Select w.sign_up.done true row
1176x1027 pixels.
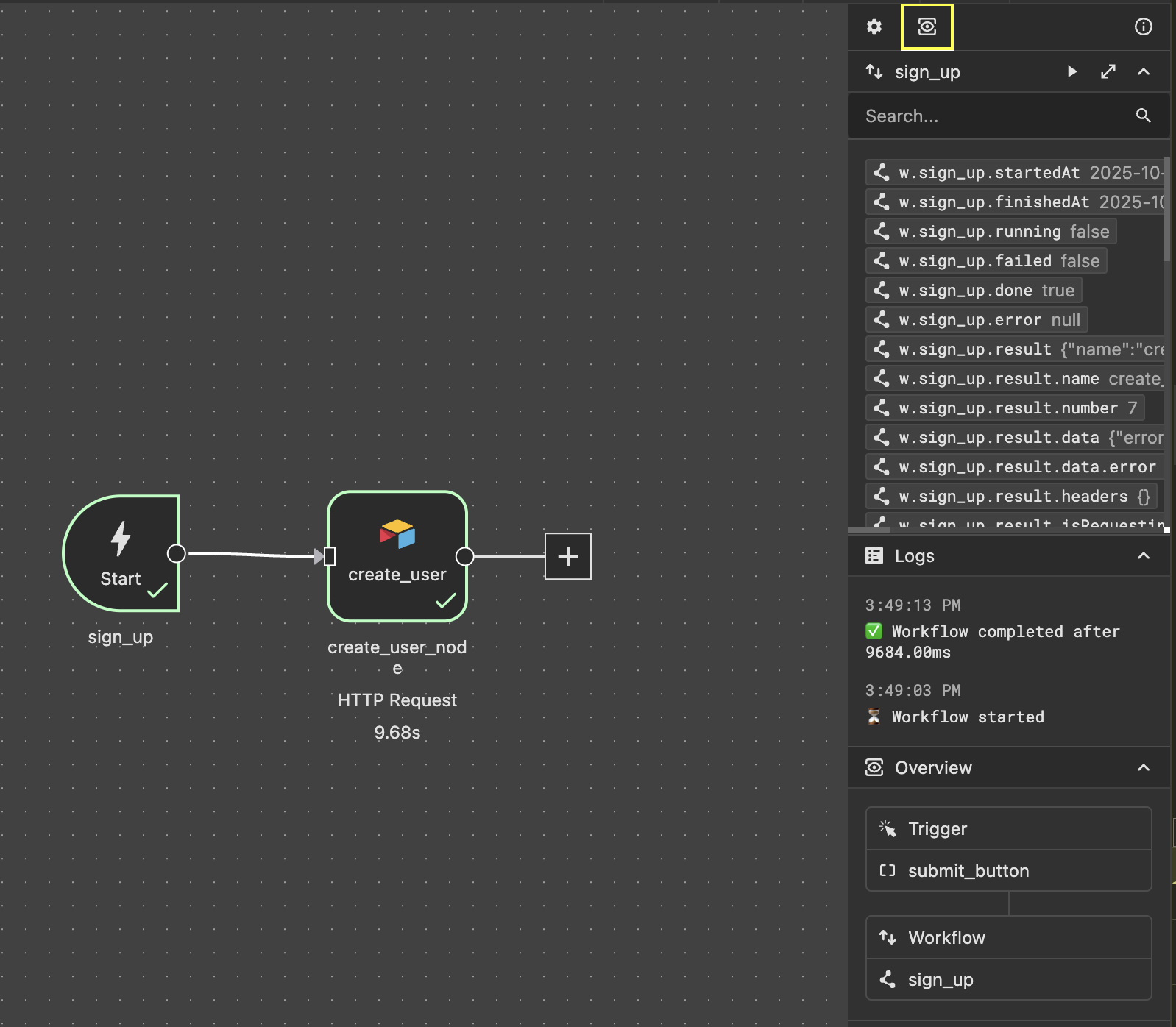[974, 291]
